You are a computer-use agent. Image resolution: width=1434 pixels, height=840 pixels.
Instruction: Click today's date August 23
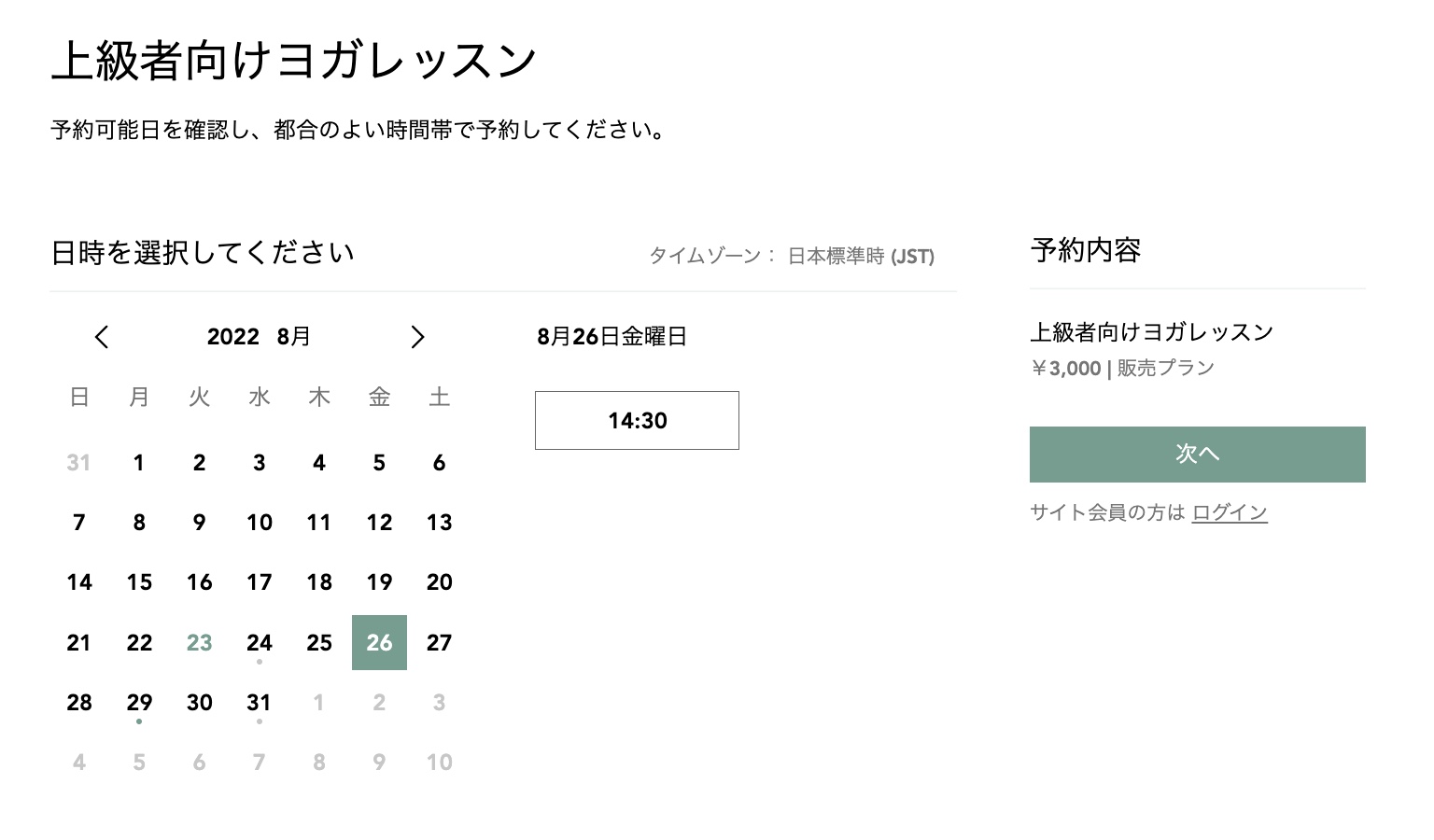(x=199, y=643)
